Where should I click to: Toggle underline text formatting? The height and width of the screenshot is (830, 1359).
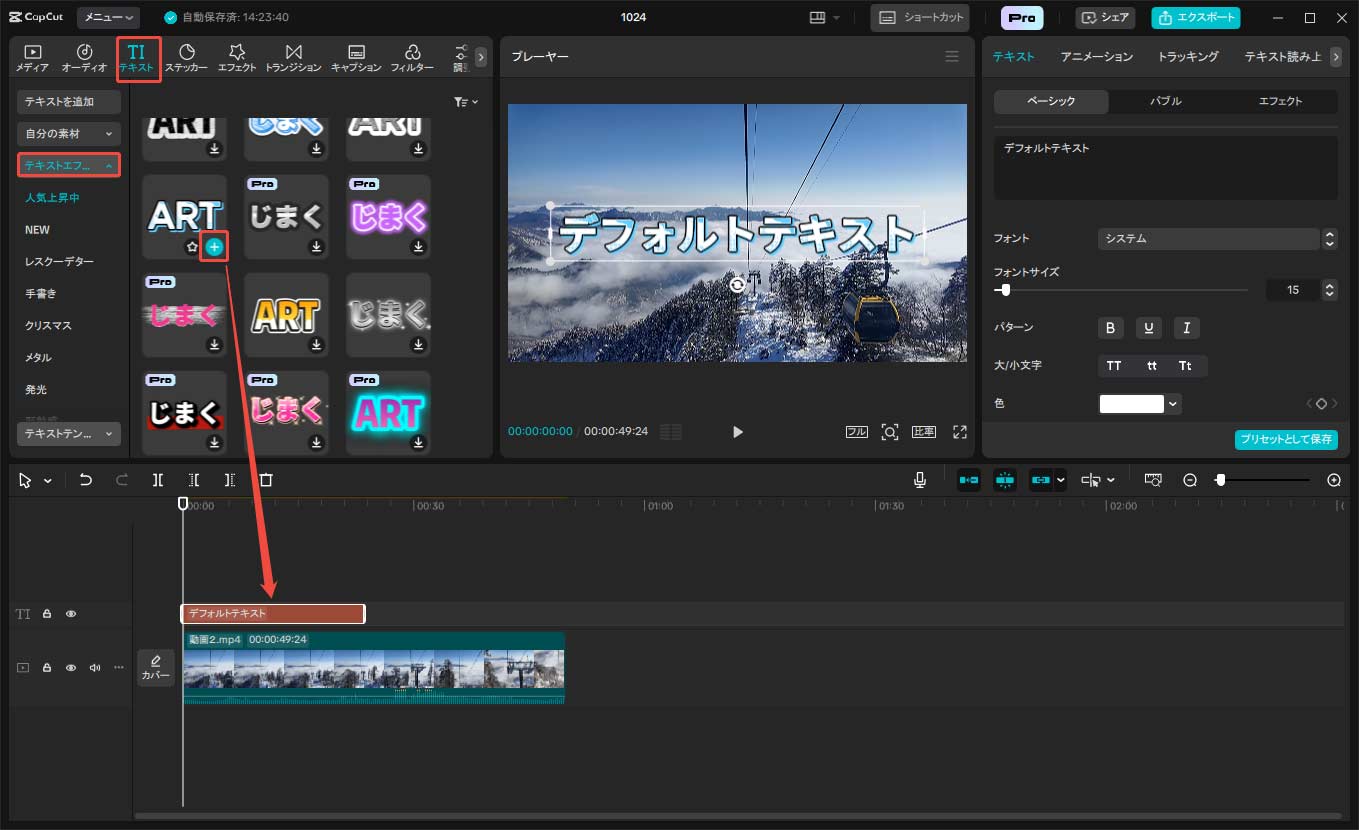point(1148,328)
